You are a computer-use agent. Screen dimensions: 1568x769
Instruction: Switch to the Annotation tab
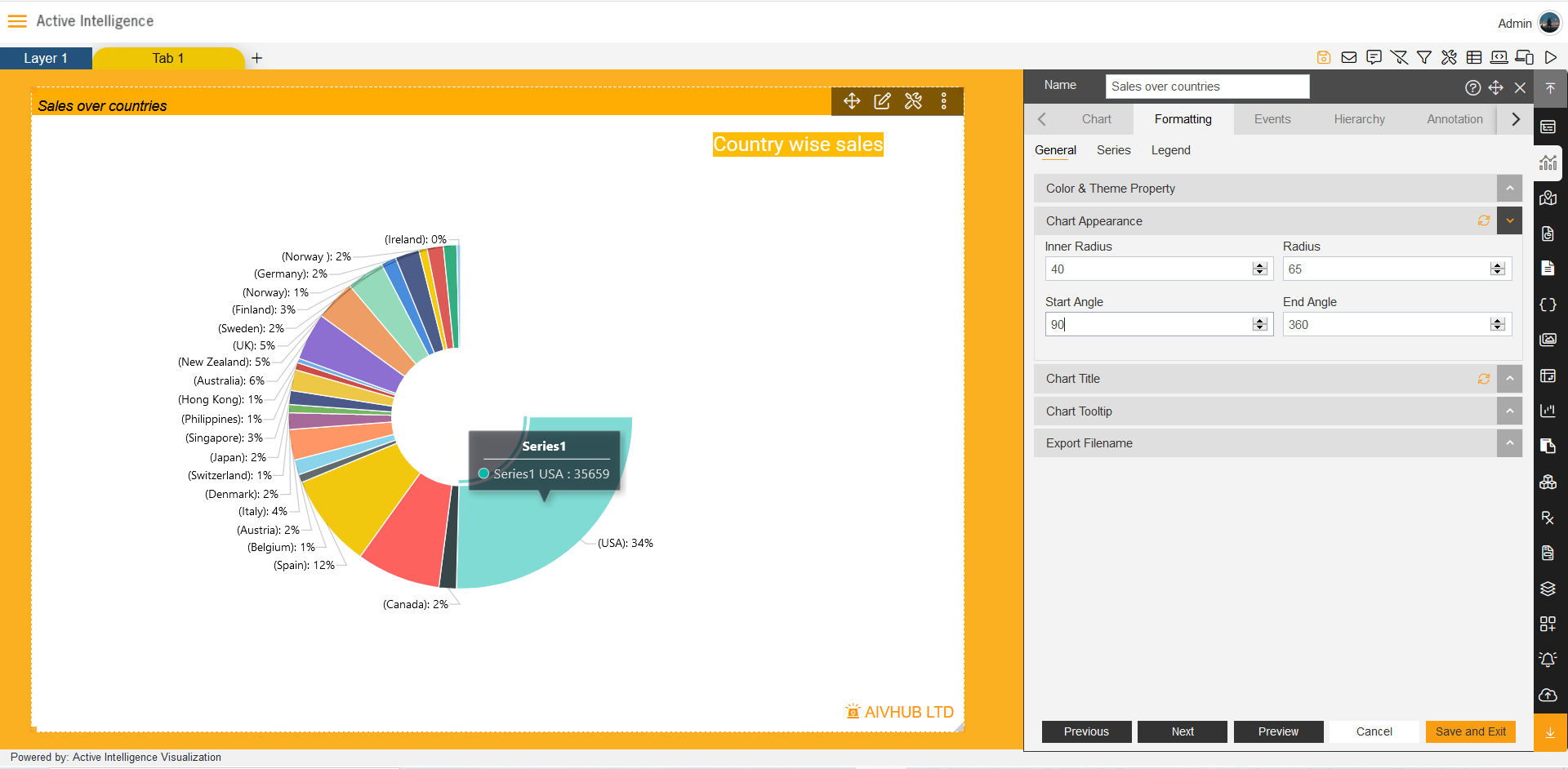[1454, 119]
